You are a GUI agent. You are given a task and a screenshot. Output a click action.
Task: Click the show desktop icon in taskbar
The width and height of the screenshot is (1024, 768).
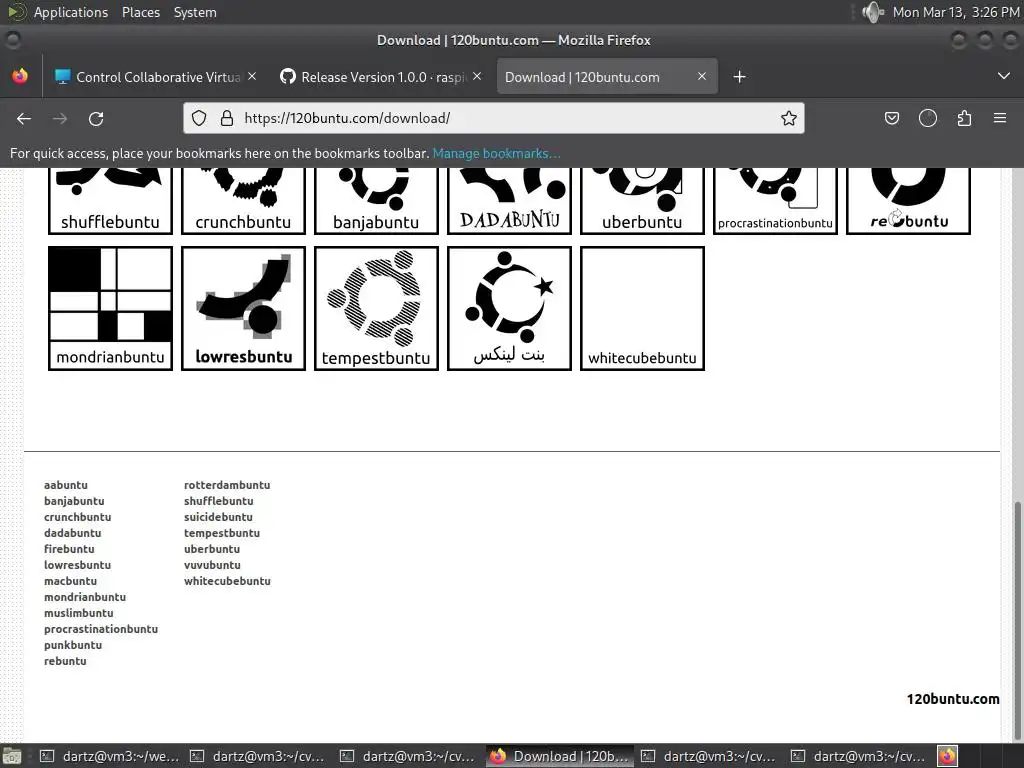(x=12, y=756)
